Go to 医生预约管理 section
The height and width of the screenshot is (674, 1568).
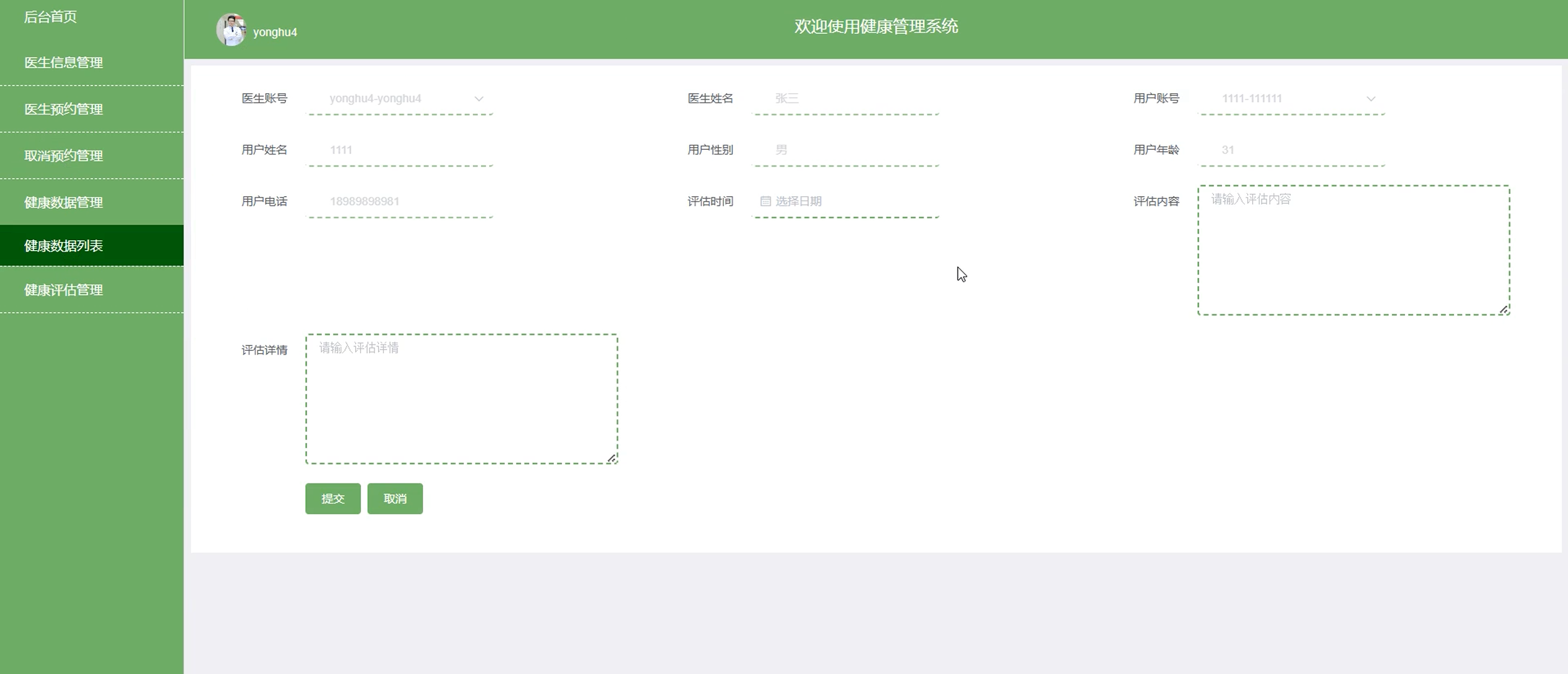[63, 110]
